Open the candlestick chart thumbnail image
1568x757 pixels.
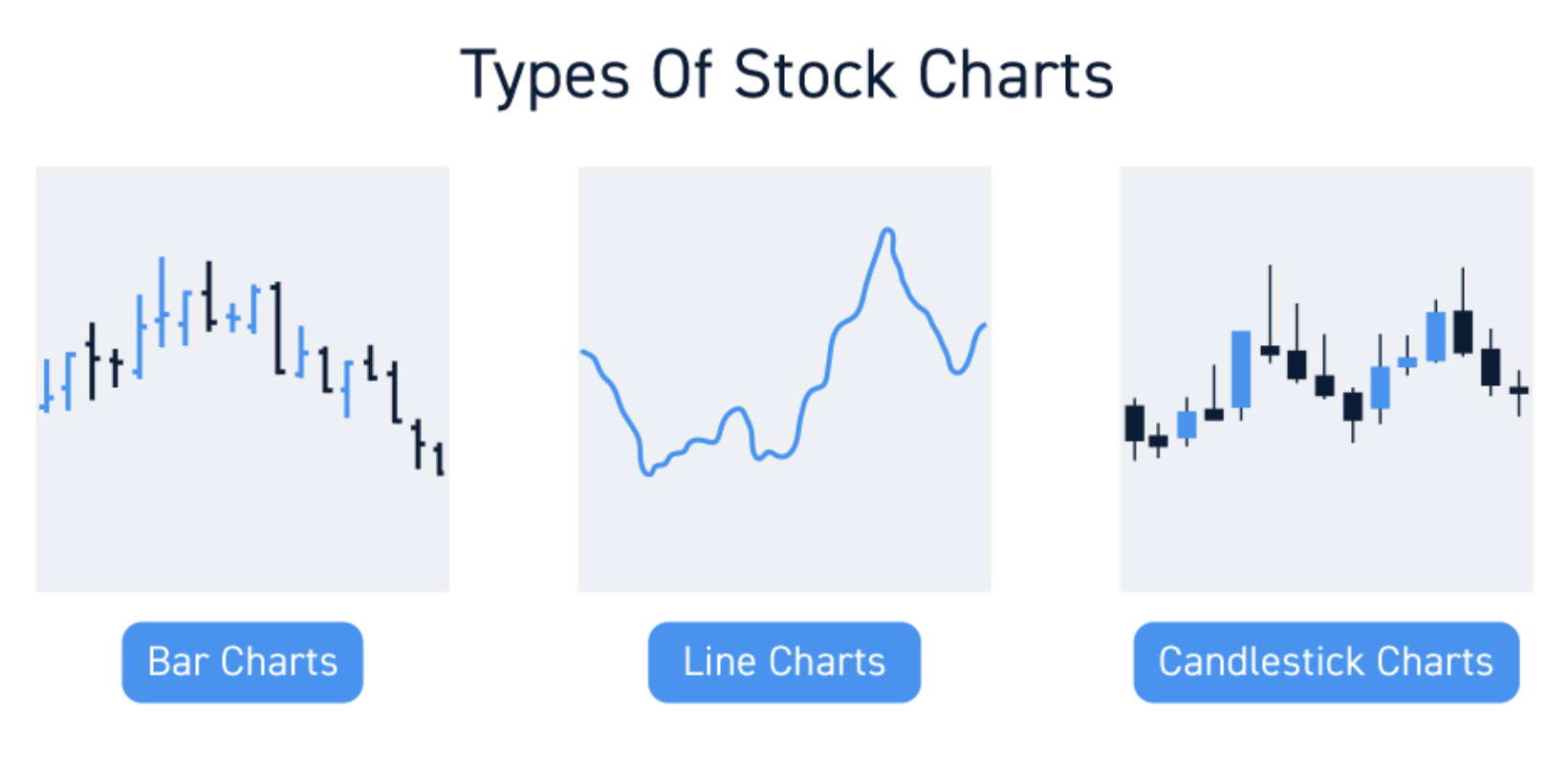click(x=1325, y=378)
